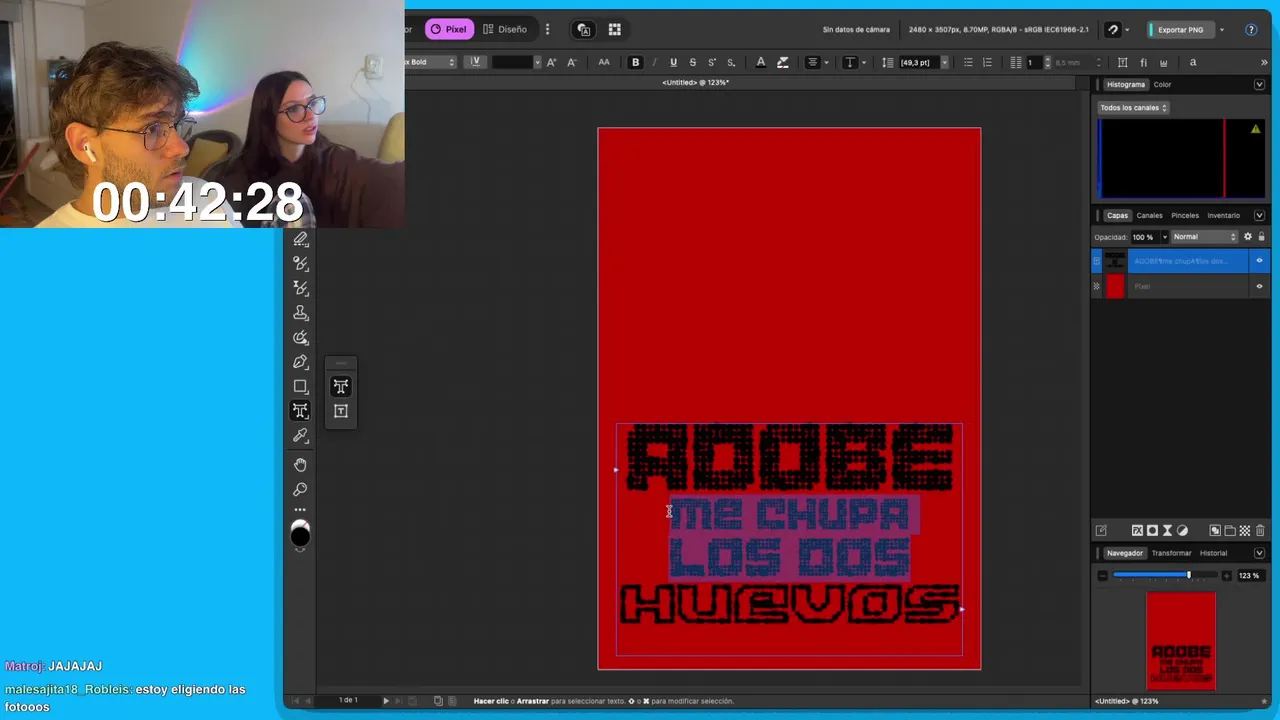Screen dimensions: 1280x720
Task: Add a new pixel layer (checkered icon)
Action: (1245, 530)
